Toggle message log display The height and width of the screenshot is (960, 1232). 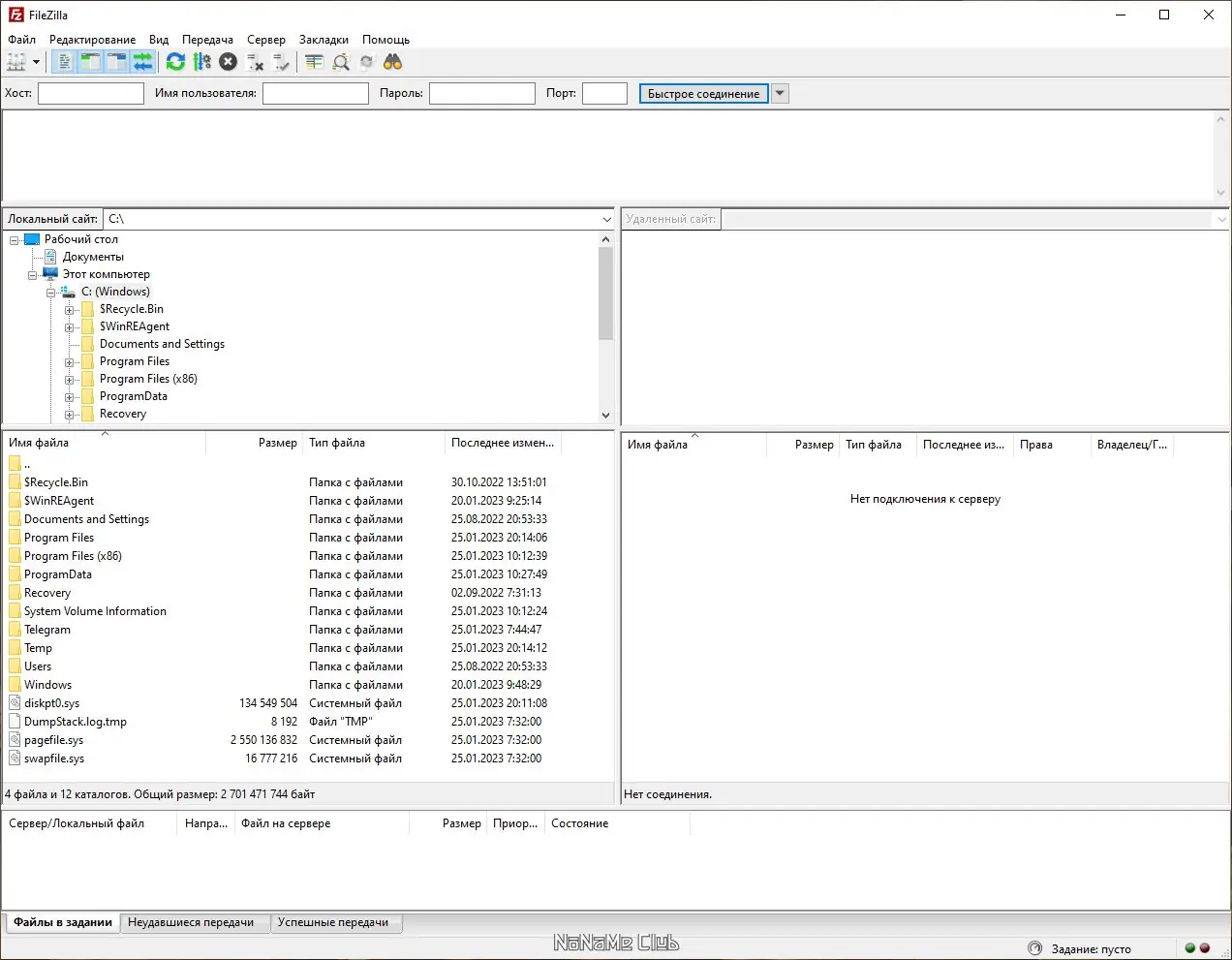64,62
